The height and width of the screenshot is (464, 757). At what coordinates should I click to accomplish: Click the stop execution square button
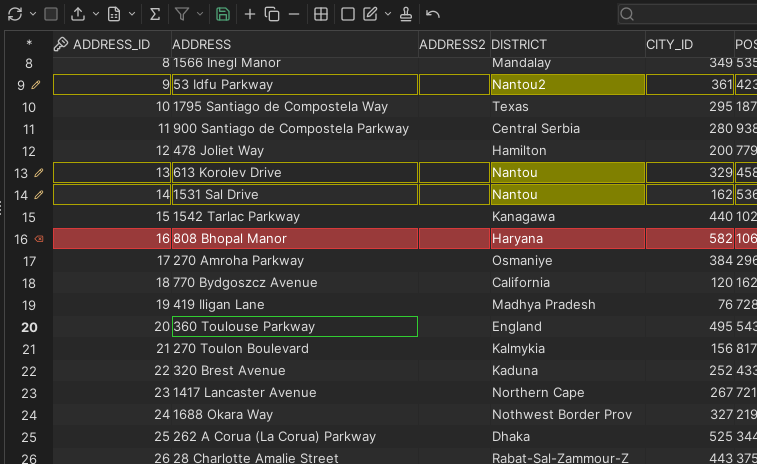coord(51,14)
